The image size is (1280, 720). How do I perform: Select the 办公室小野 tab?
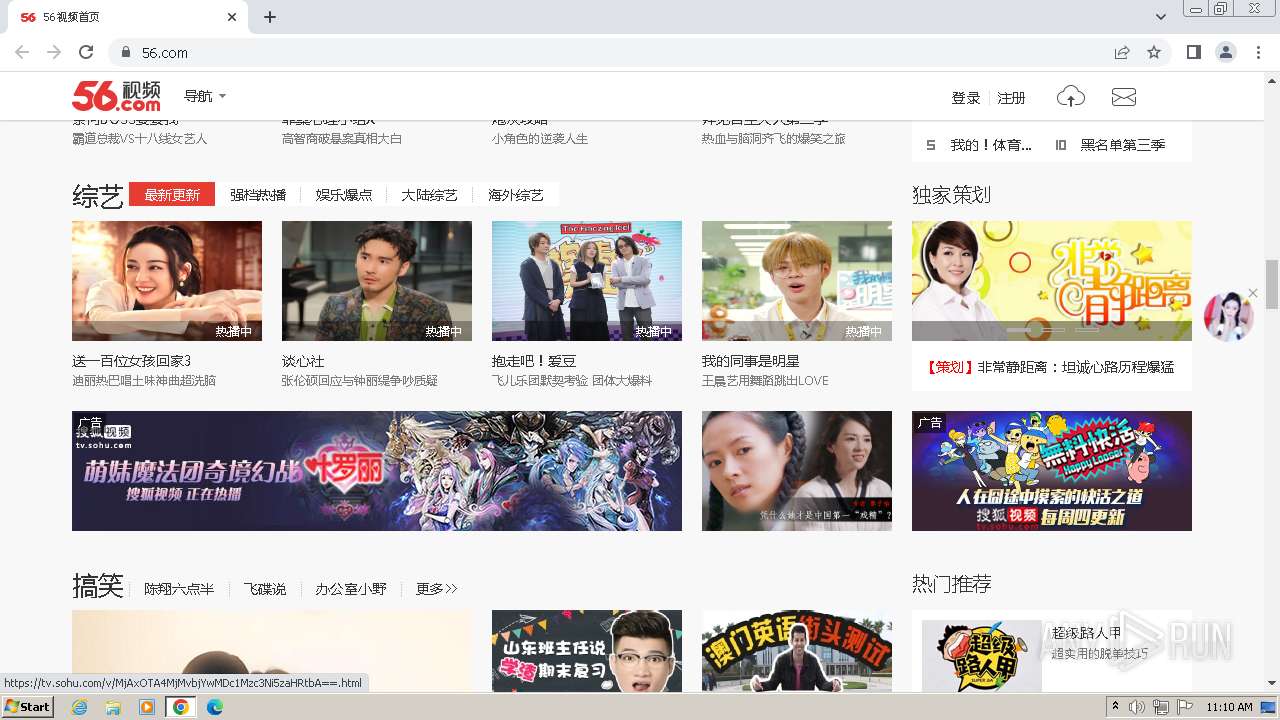click(x=351, y=589)
